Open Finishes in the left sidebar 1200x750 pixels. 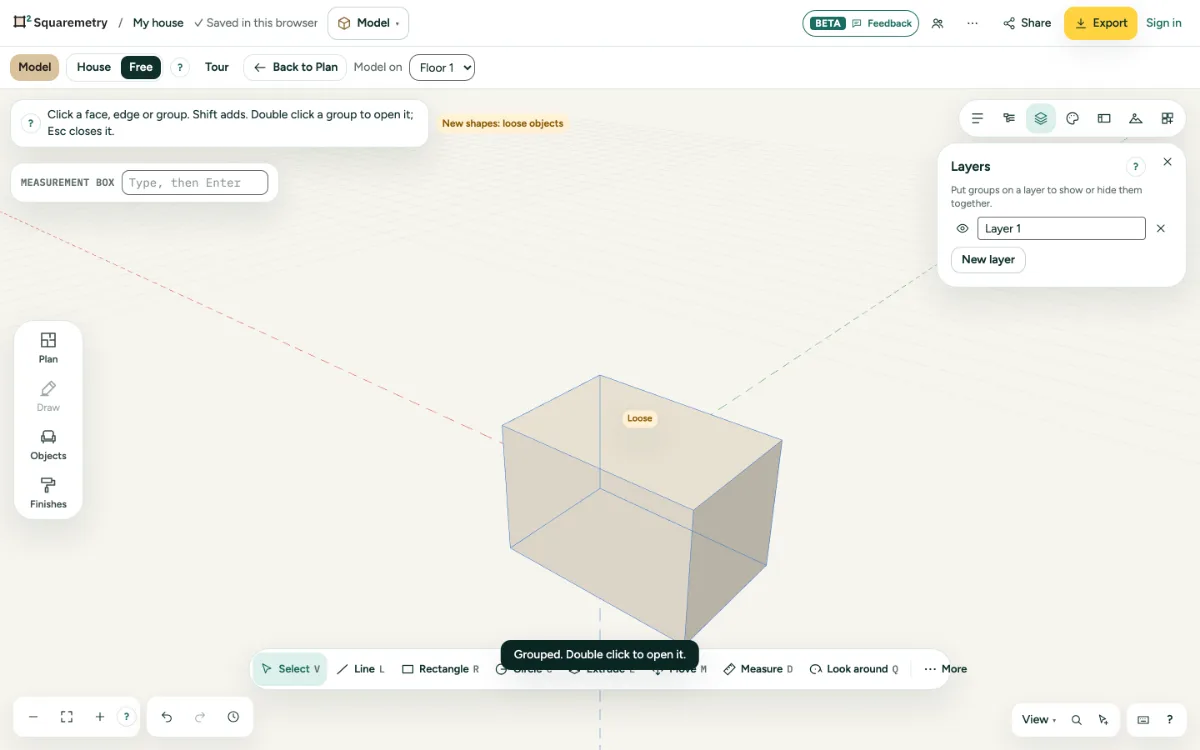(x=48, y=493)
